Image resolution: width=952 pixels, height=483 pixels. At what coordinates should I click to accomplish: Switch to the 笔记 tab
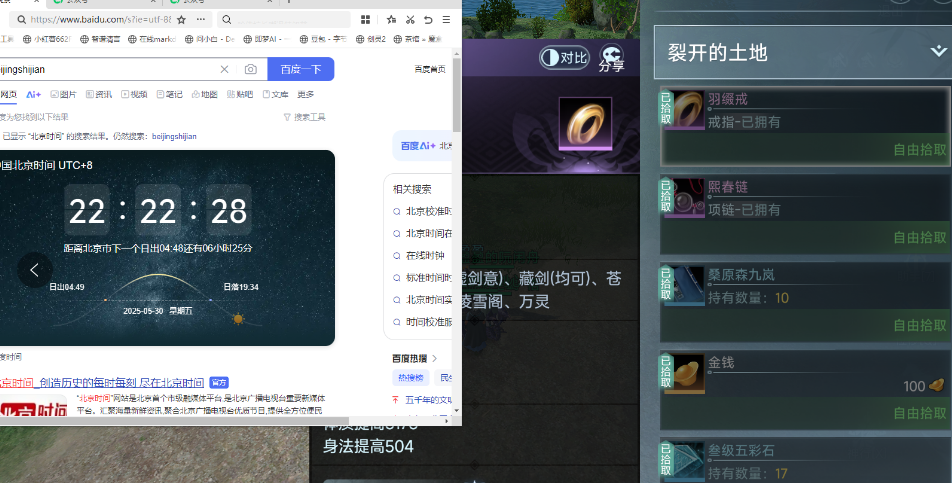click(169, 94)
